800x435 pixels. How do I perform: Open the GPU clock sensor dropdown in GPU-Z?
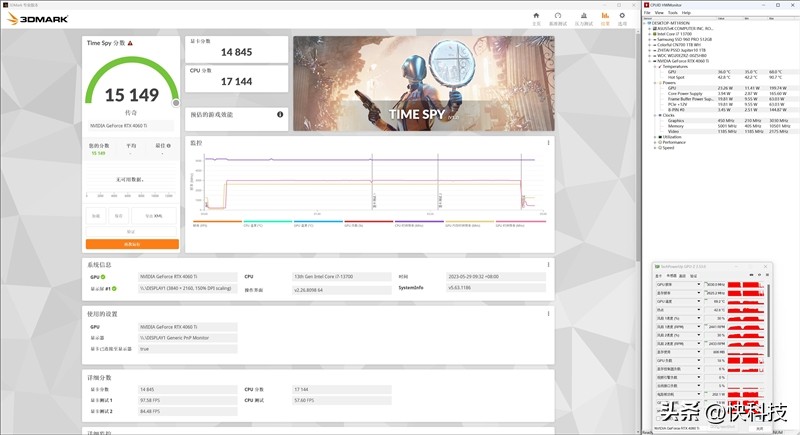pyautogui.click(x=699, y=284)
